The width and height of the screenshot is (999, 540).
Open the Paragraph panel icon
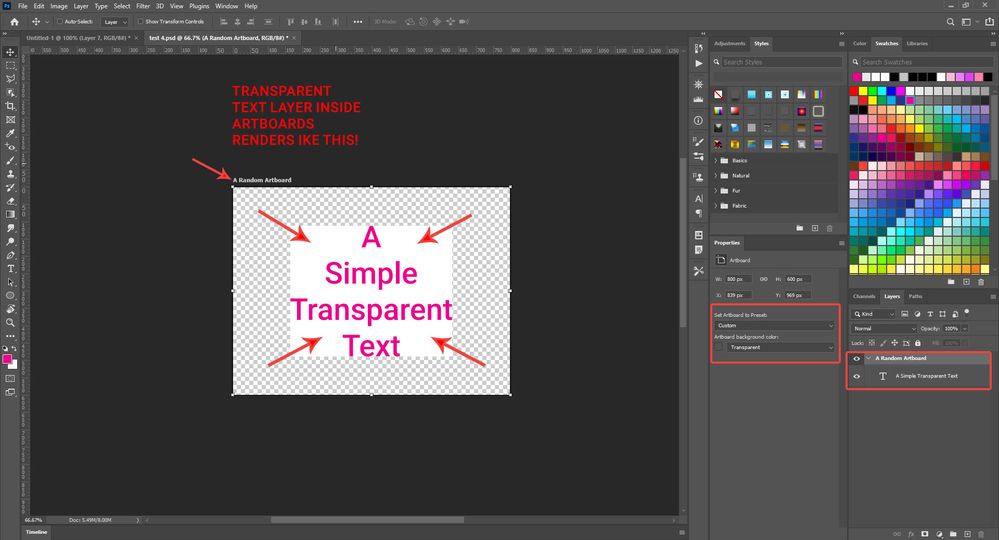699,213
